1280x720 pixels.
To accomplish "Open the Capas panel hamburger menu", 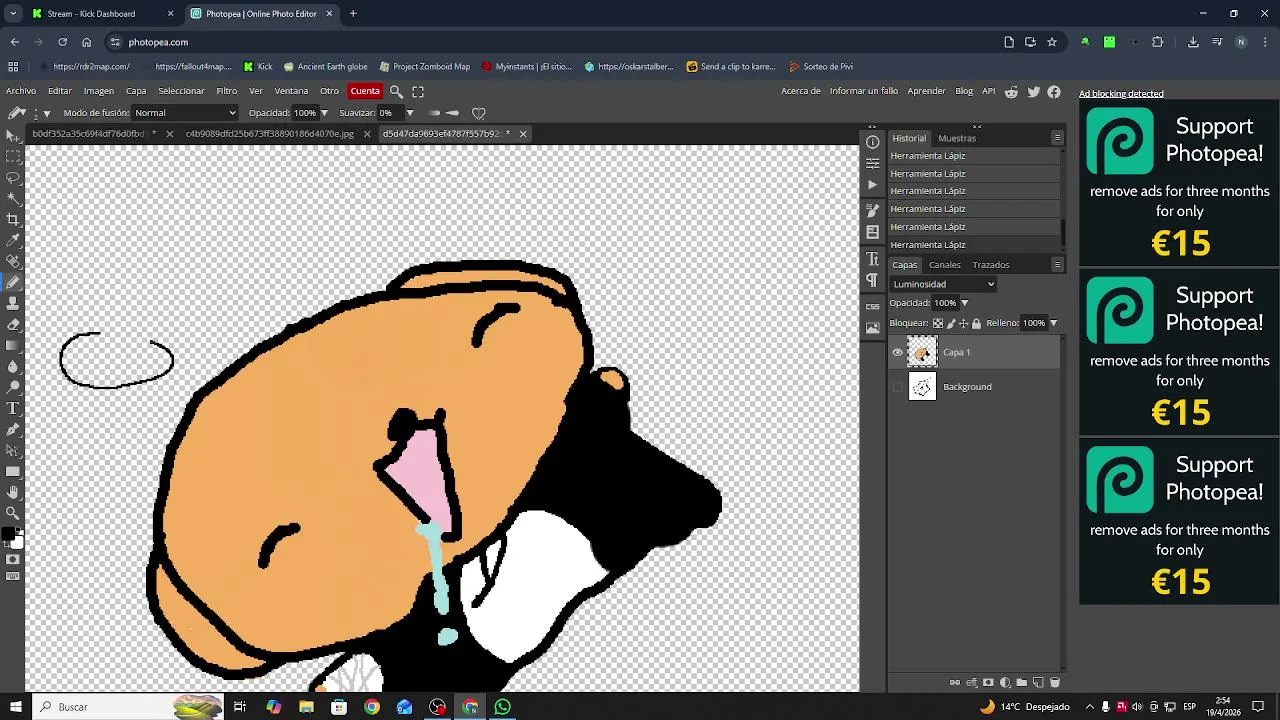I will pos(1057,265).
